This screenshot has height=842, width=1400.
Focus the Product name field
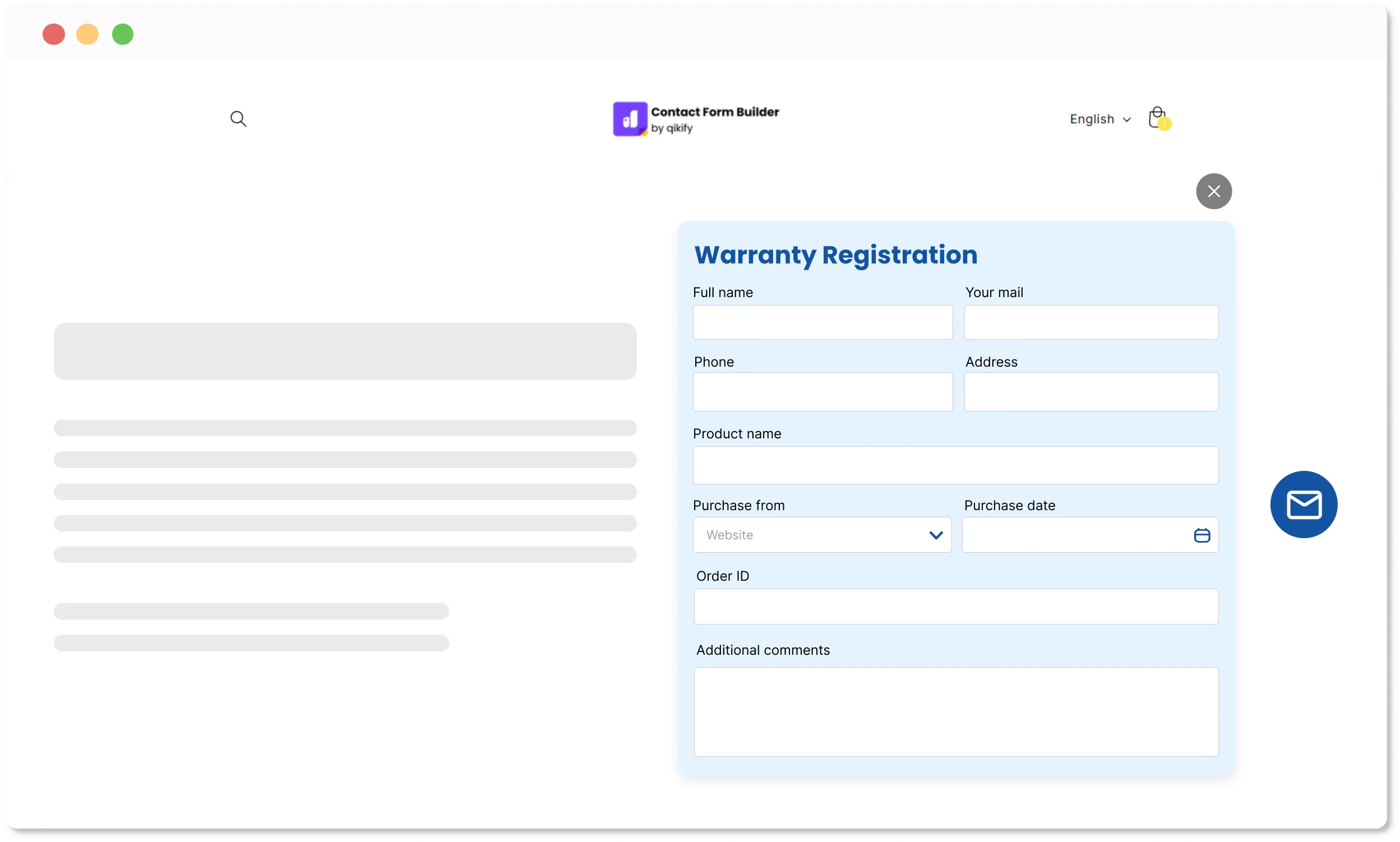pyautogui.click(x=955, y=465)
